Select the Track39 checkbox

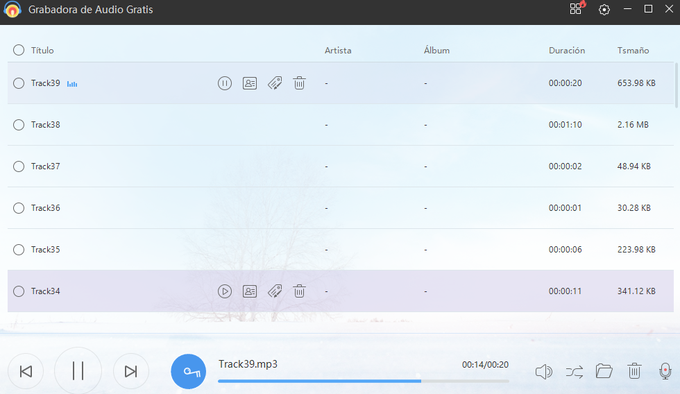click(19, 83)
